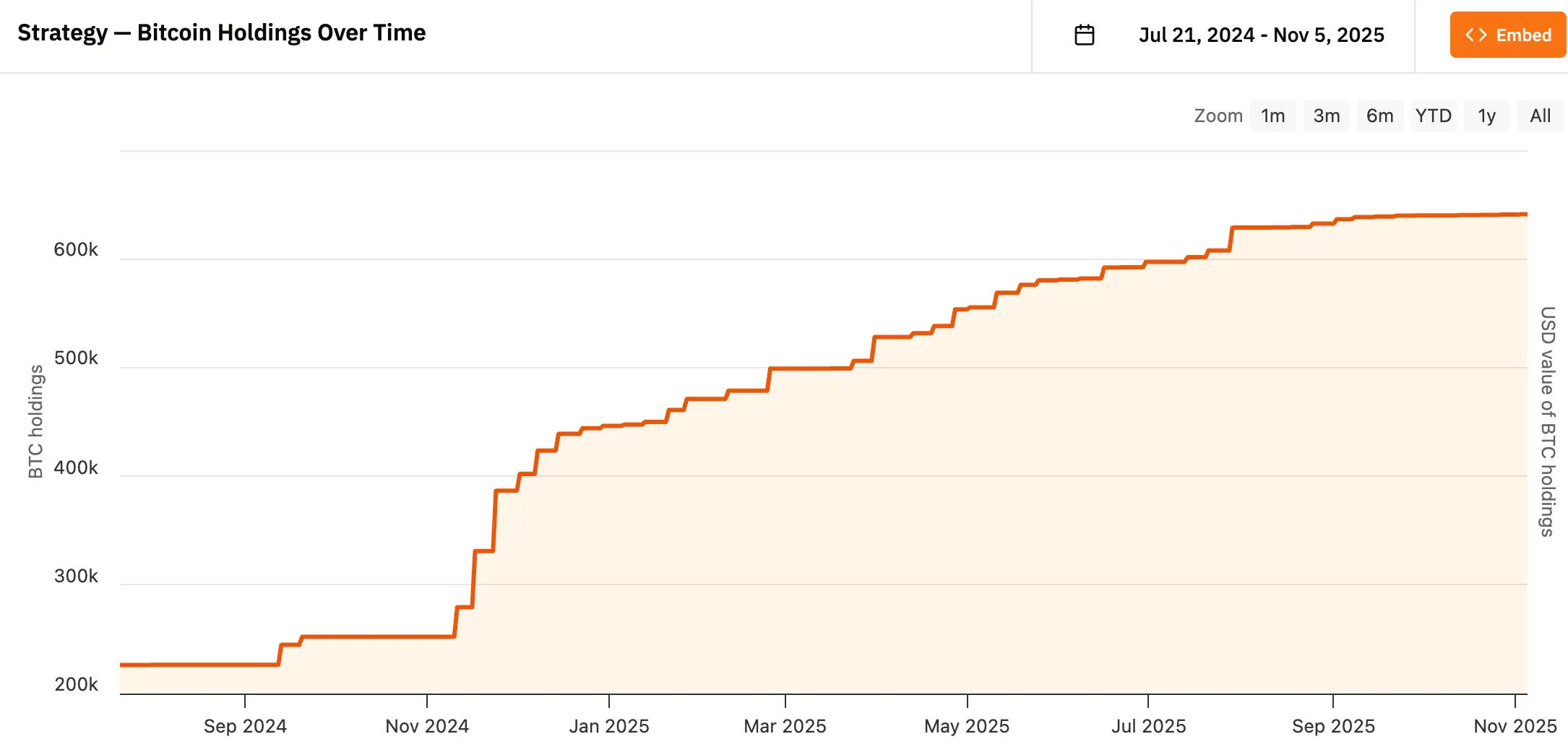
Task: Click the chart title Strategy — Bitcoin Holdings Over Time
Action: tap(221, 33)
